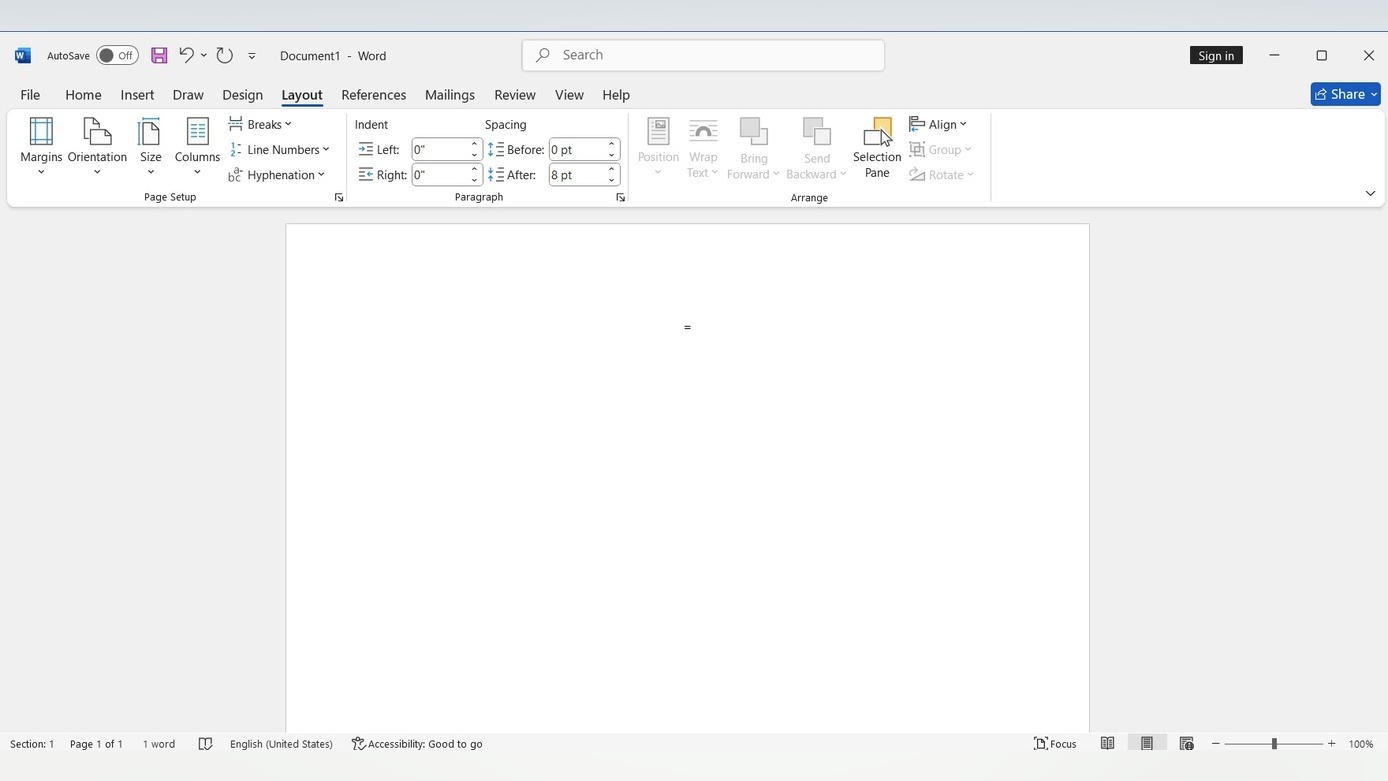This screenshot has width=1388, height=781.
Task: Click the Section: 1 status indicator
Action: (x=32, y=744)
